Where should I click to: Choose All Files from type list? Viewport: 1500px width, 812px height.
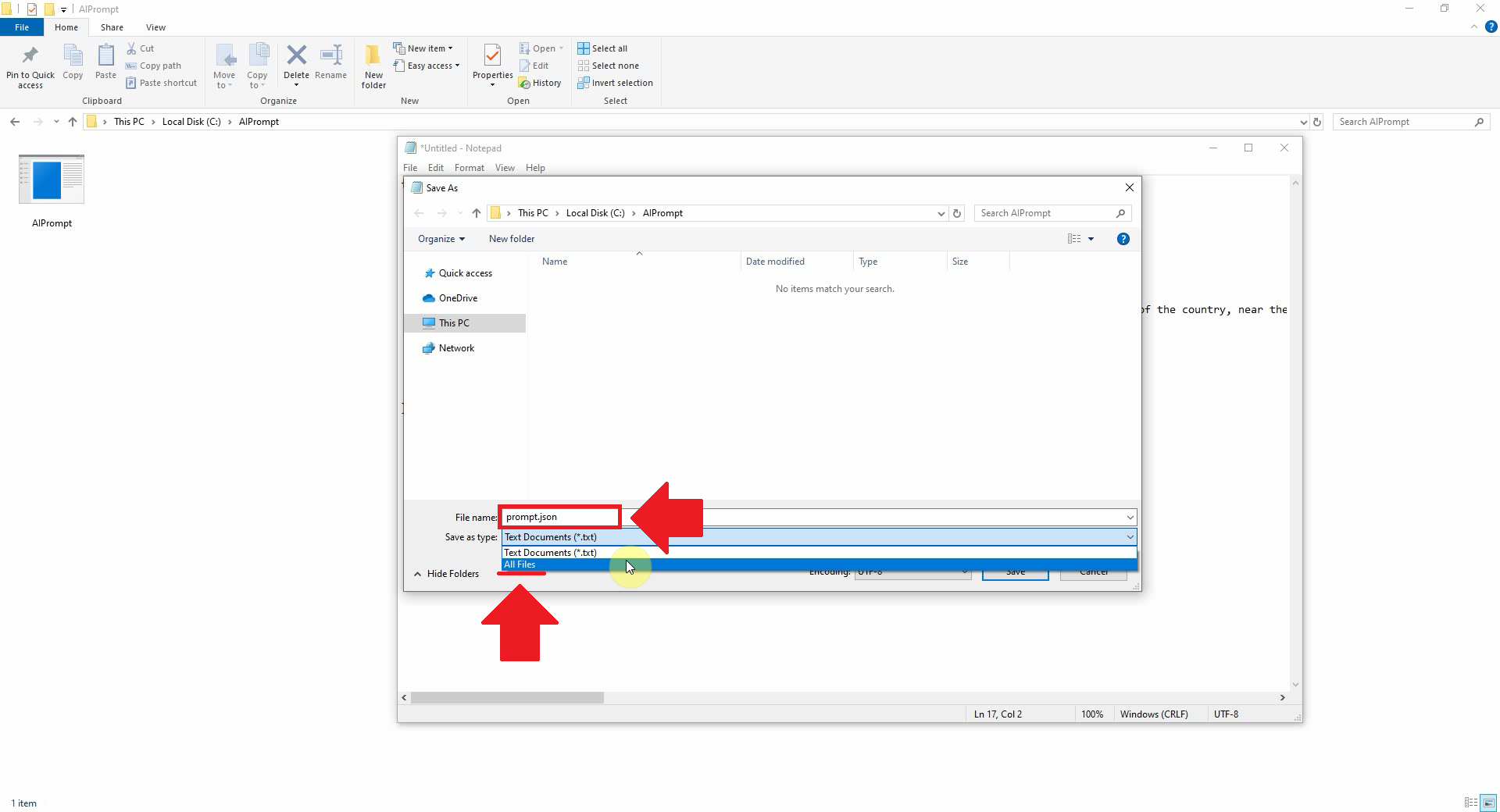tap(819, 564)
